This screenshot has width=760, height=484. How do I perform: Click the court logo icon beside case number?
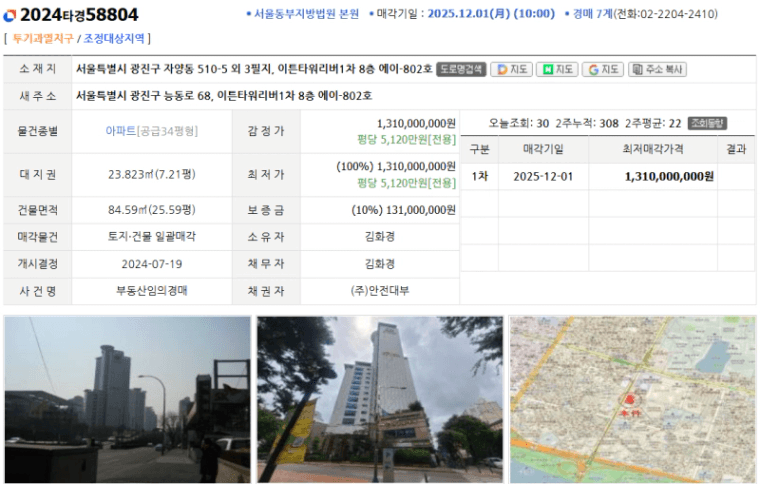11,16
